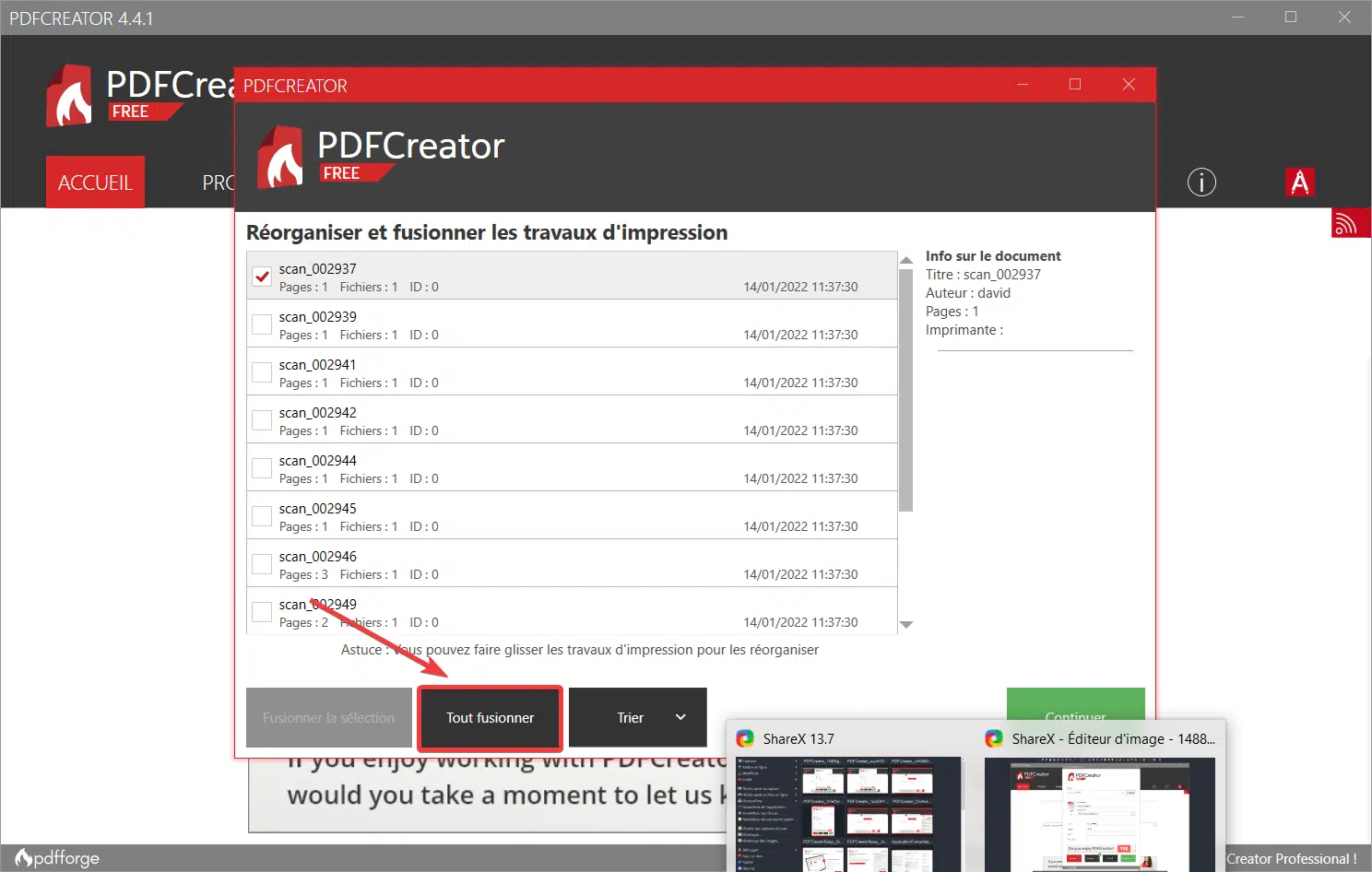1372x872 pixels.
Task: Open ShareX Éditeur d'image preview thumbnail
Action: click(1099, 815)
